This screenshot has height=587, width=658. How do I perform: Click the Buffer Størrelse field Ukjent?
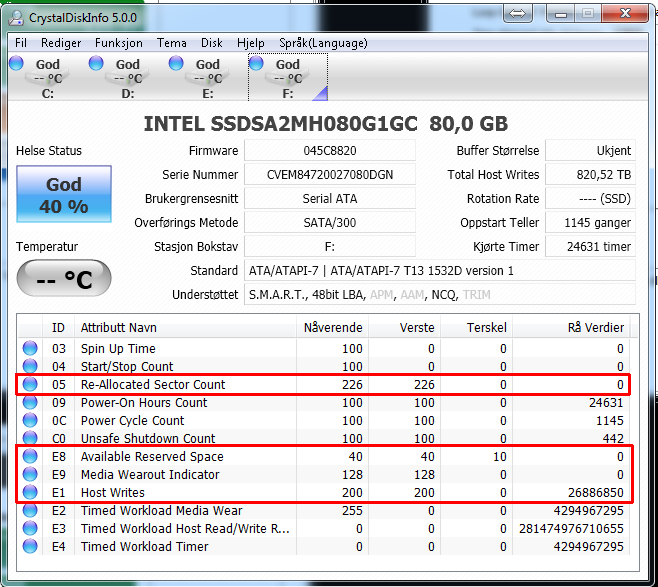[x=590, y=151]
